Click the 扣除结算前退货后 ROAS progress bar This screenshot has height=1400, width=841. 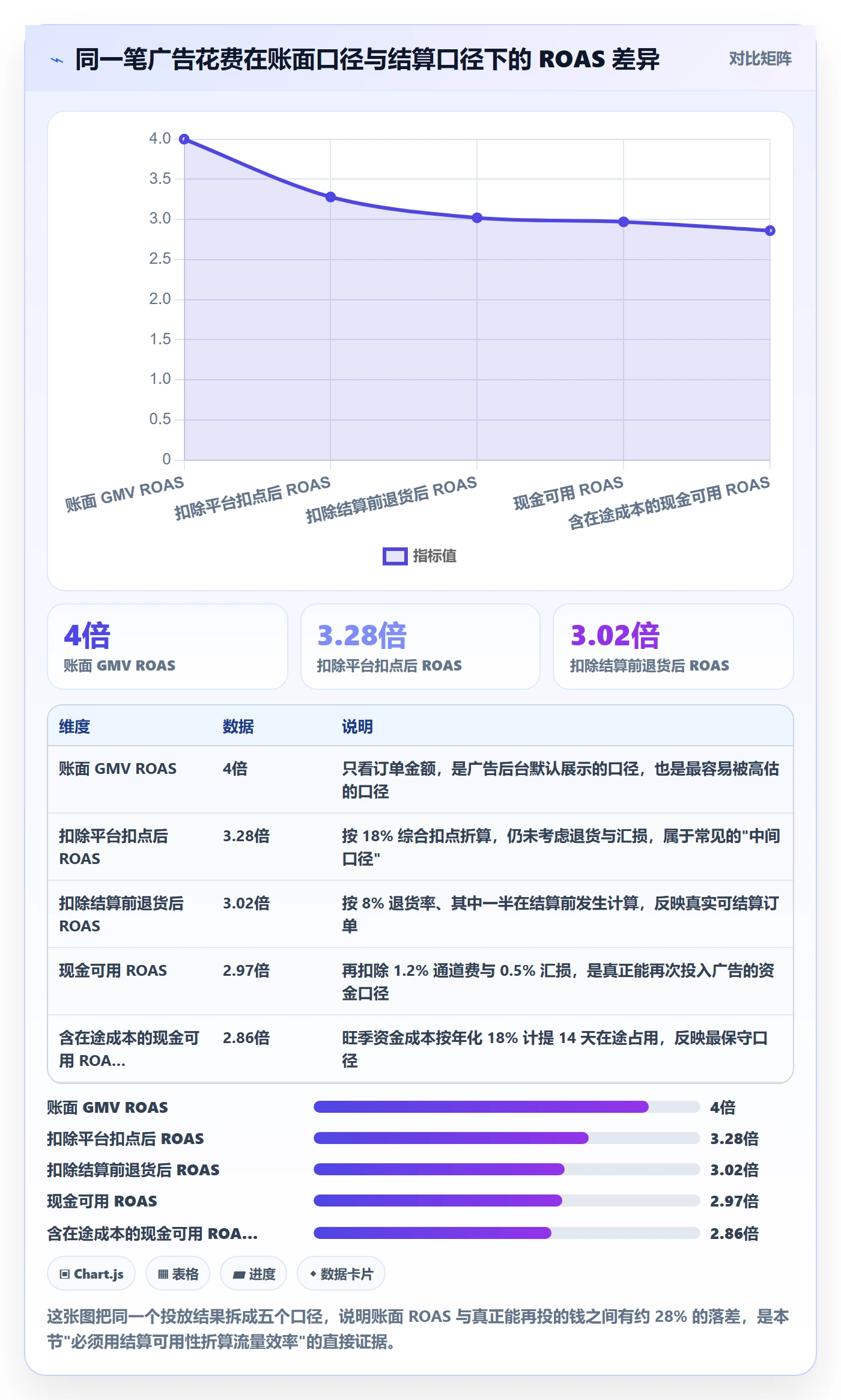tap(507, 1169)
